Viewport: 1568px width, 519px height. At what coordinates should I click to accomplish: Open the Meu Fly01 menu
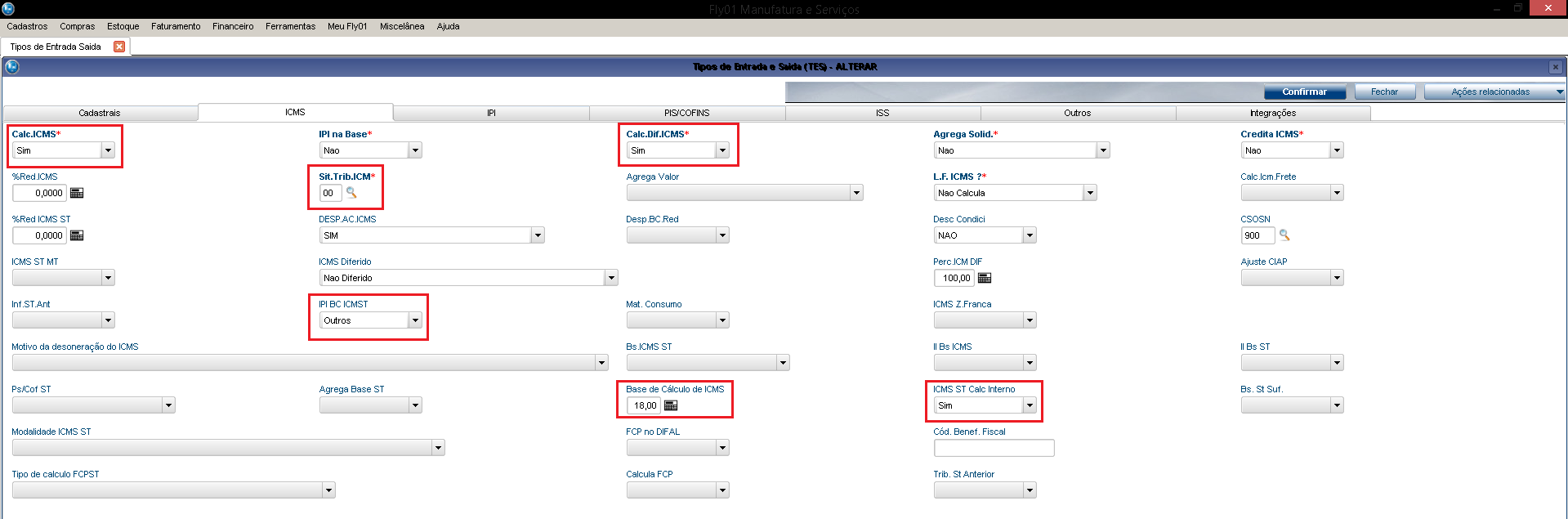click(347, 26)
